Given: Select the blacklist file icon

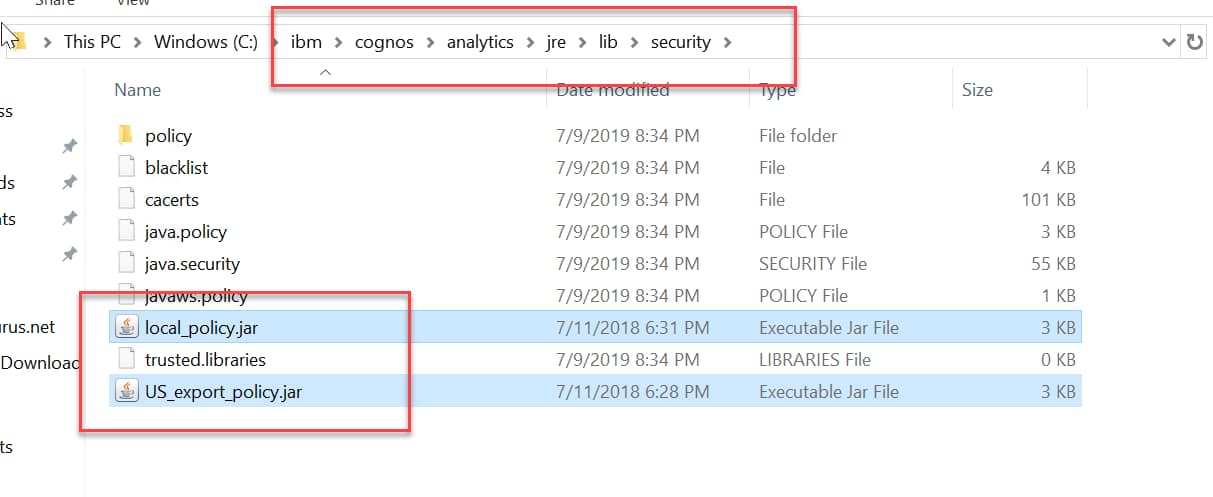Looking at the screenshot, I should tap(125, 167).
